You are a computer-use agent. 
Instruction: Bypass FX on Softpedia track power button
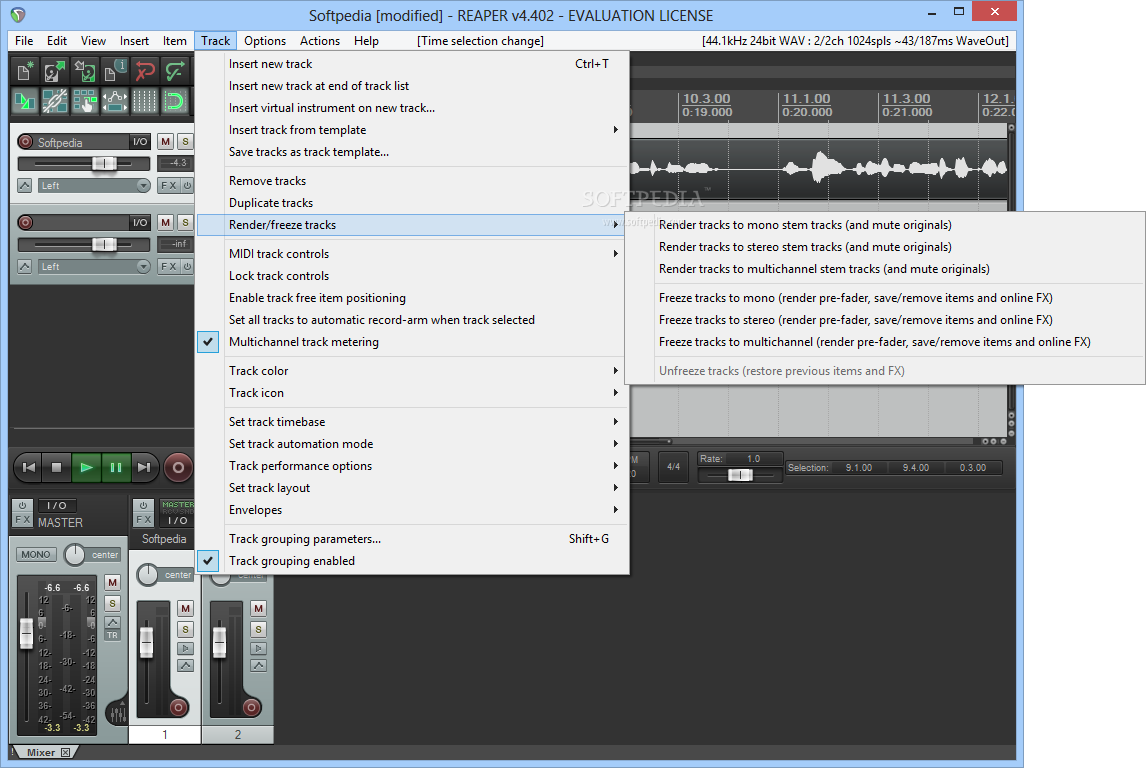187,186
